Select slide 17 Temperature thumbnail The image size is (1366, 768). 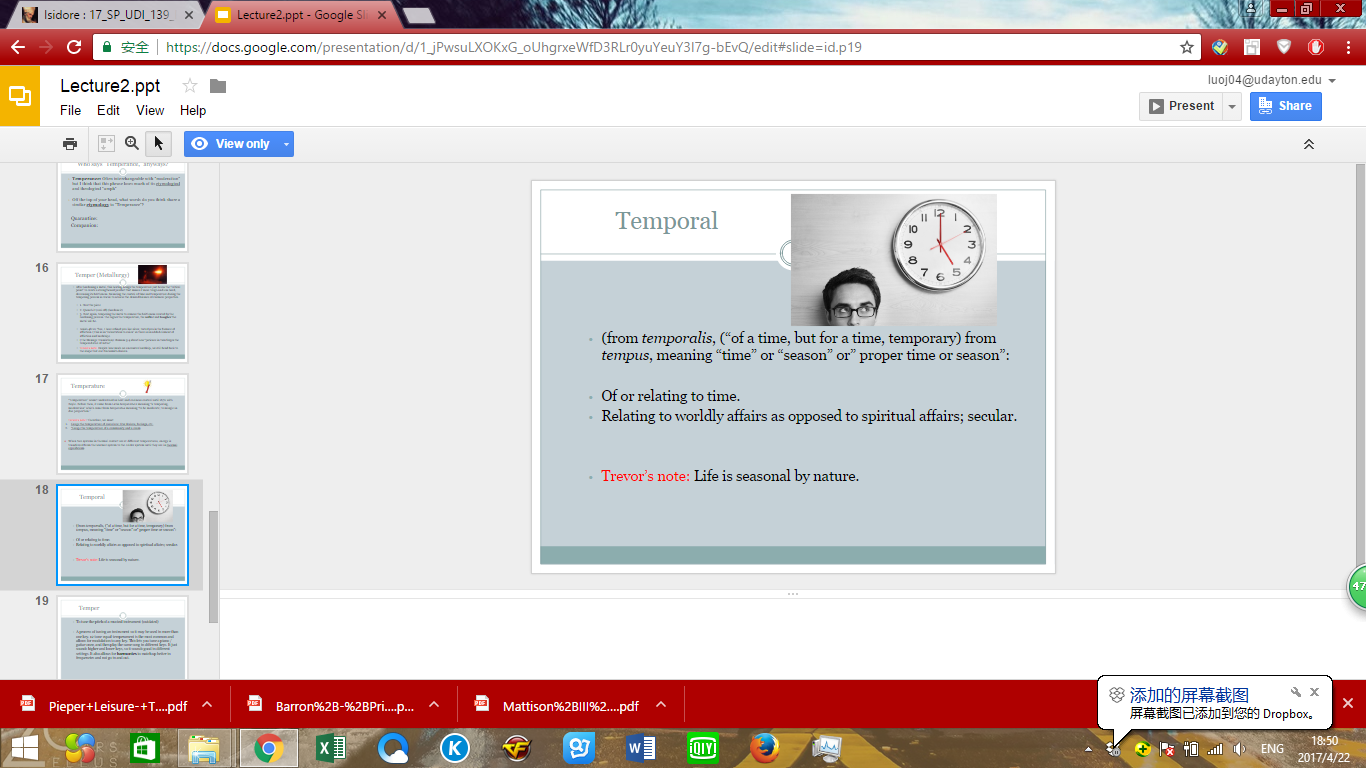[122, 421]
